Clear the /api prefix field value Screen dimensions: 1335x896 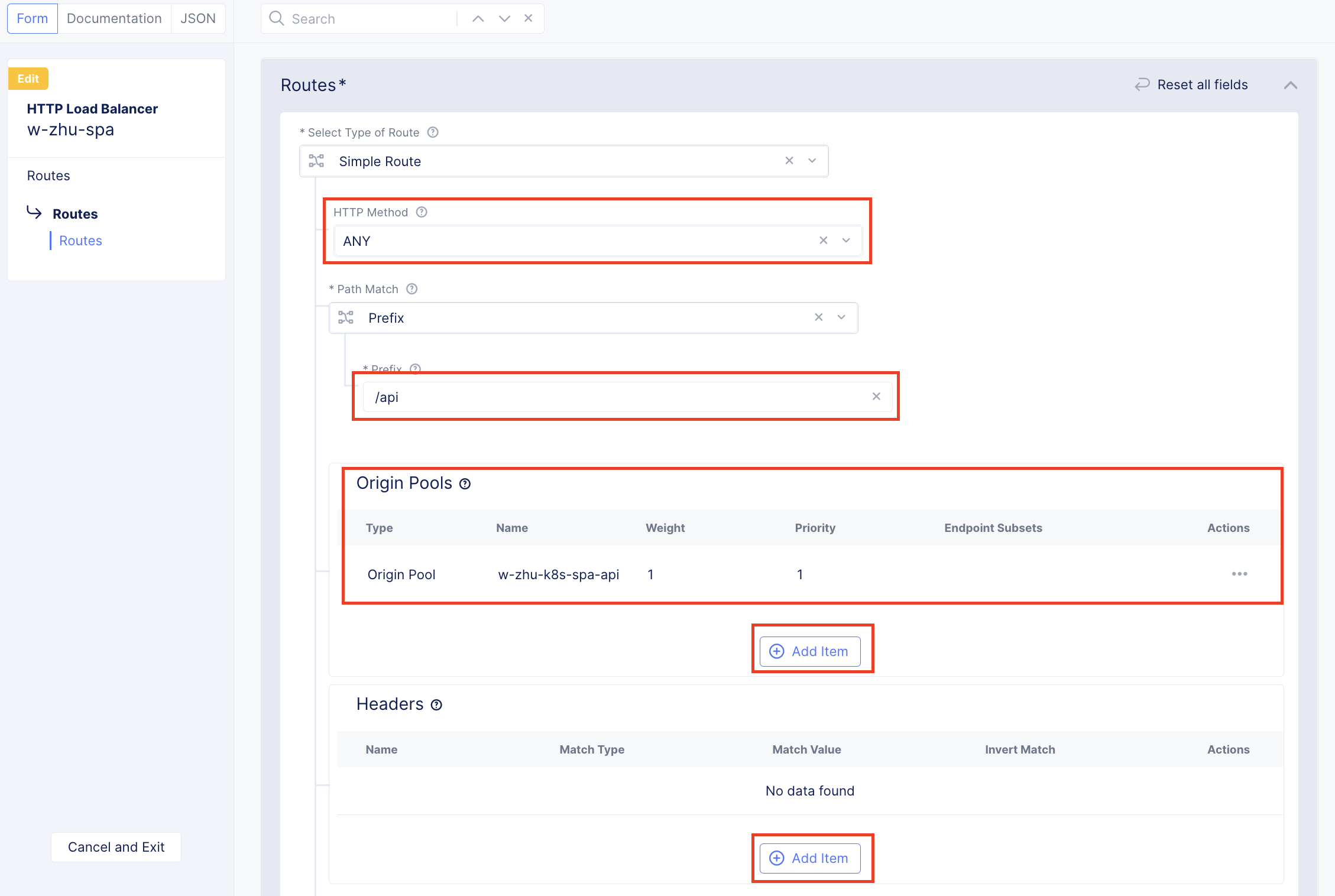coord(876,397)
